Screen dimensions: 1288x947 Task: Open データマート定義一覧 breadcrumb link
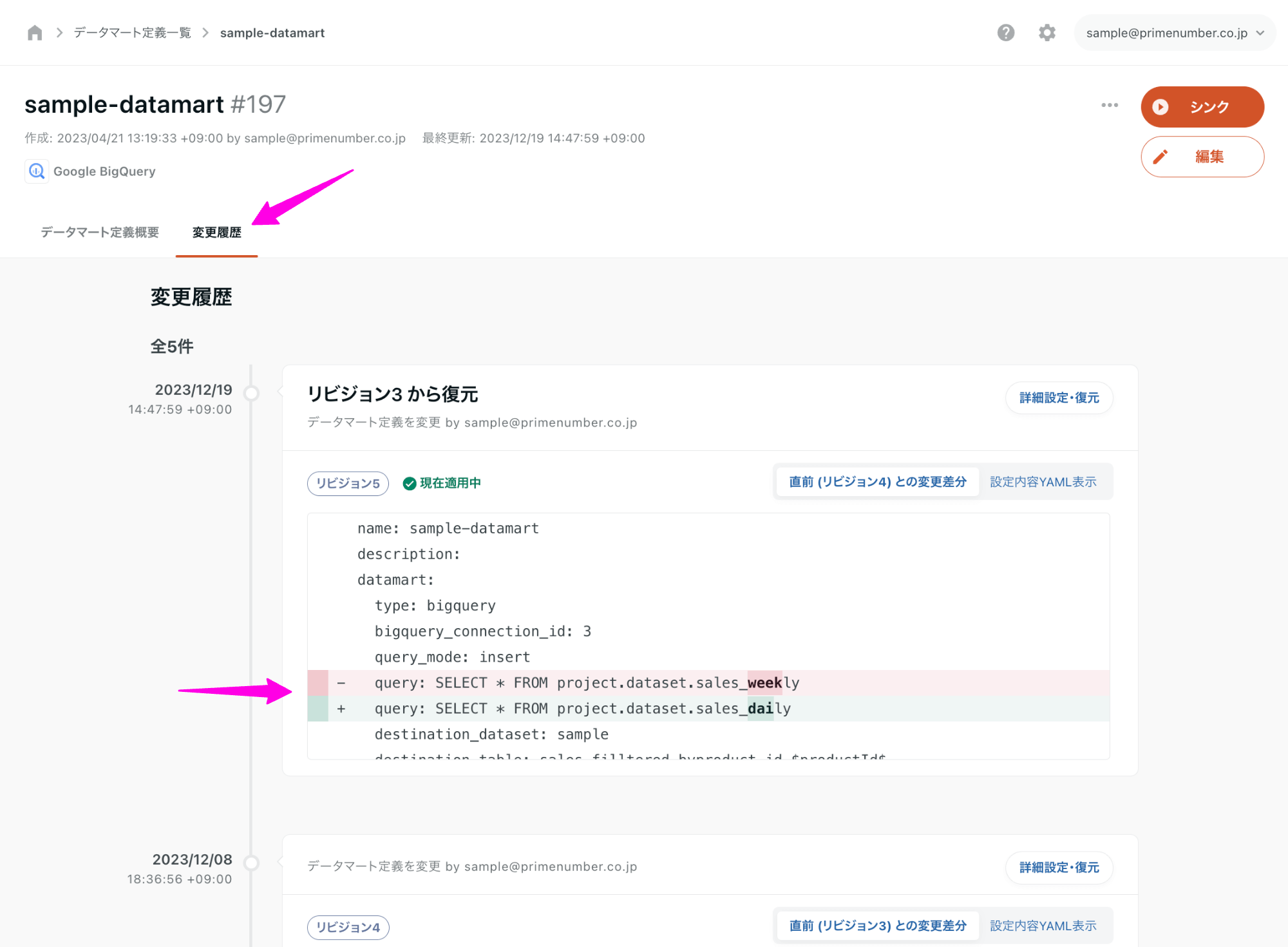click(132, 33)
